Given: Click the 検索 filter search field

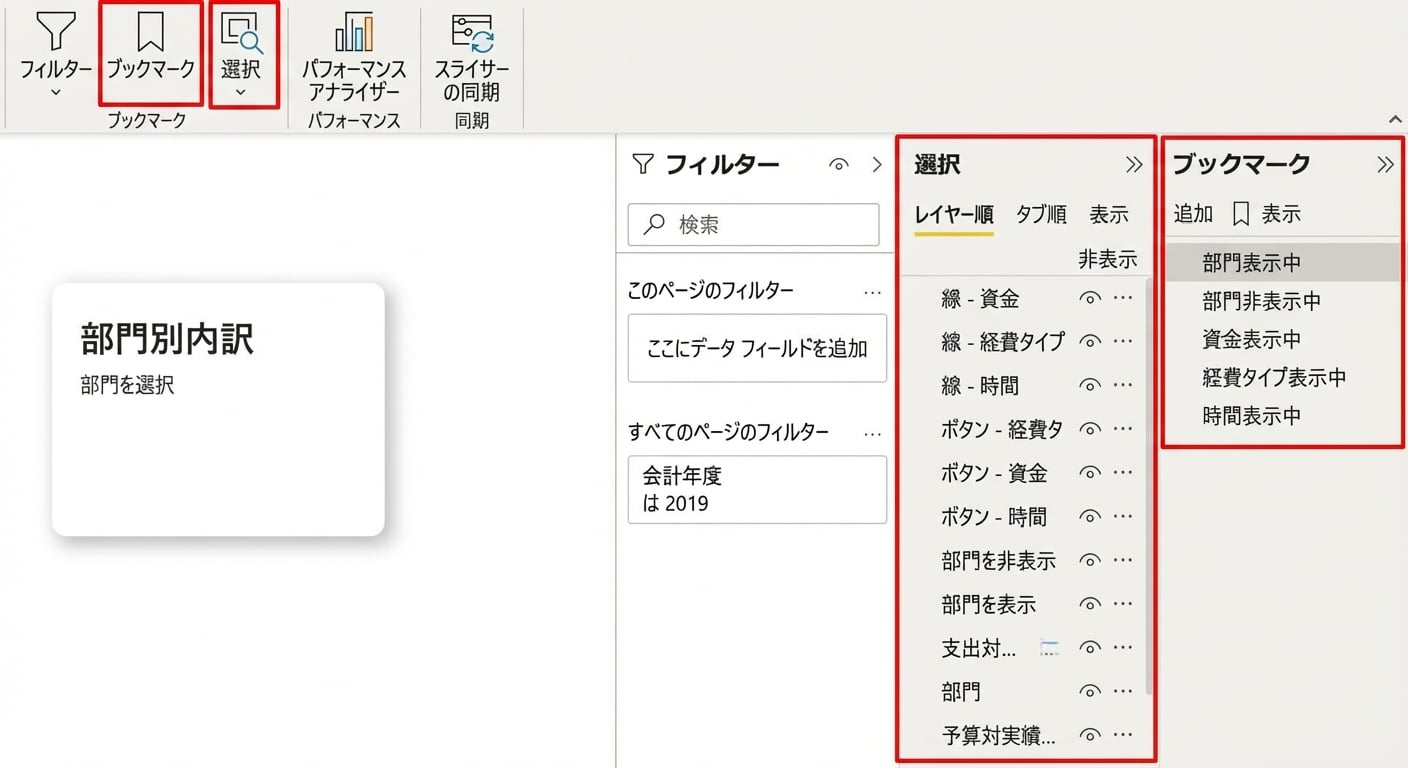Looking at the screenshot, I should [x=753, y=225].
